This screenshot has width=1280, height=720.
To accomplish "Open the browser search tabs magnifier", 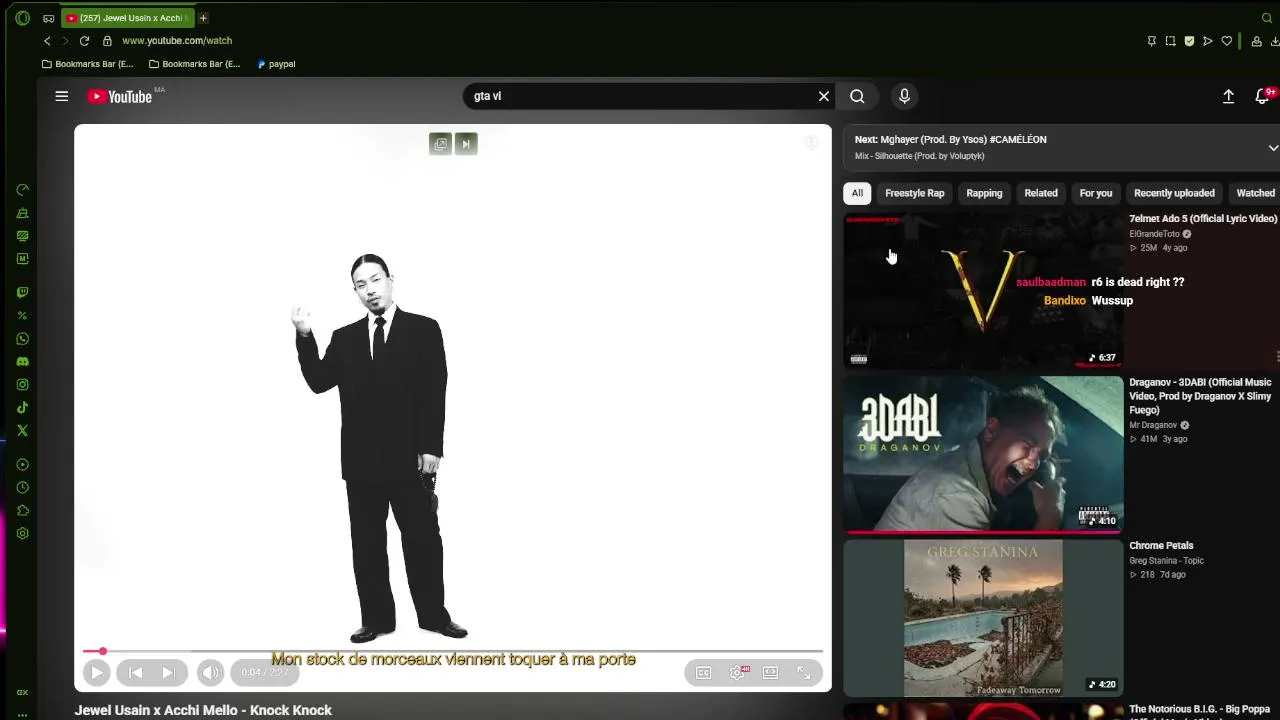I will coord(1267,18).
